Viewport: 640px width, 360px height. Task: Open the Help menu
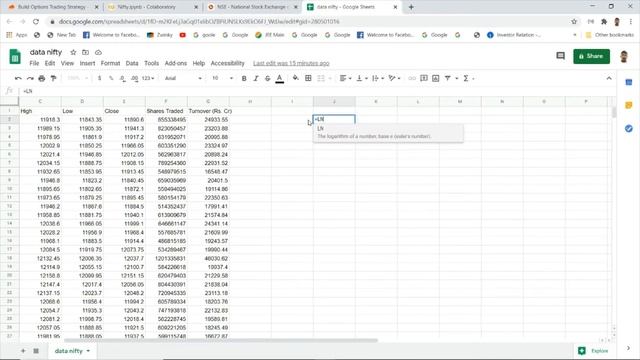click(x=199, y=63)
